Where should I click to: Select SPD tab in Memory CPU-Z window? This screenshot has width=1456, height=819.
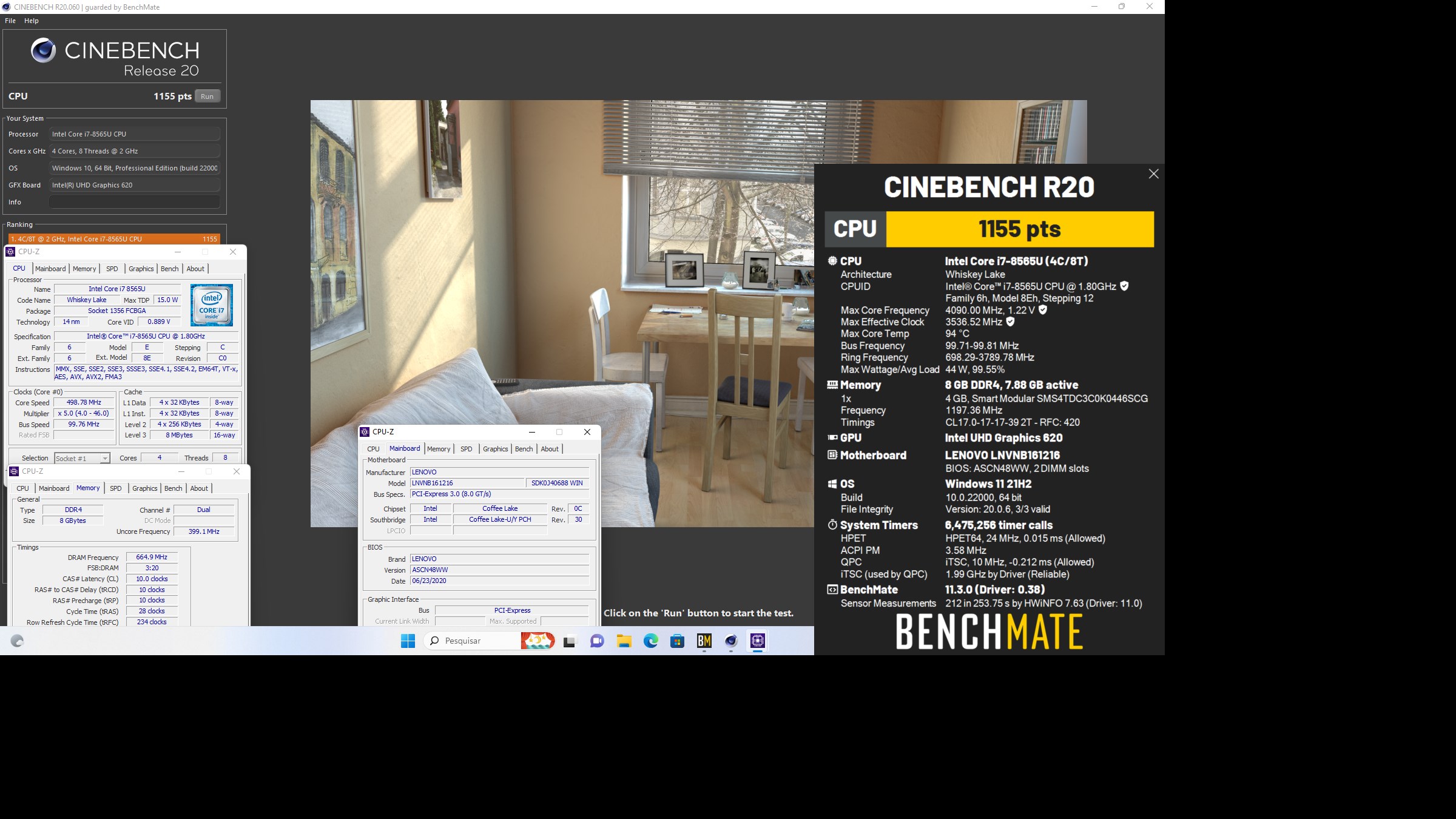point(116,488)
